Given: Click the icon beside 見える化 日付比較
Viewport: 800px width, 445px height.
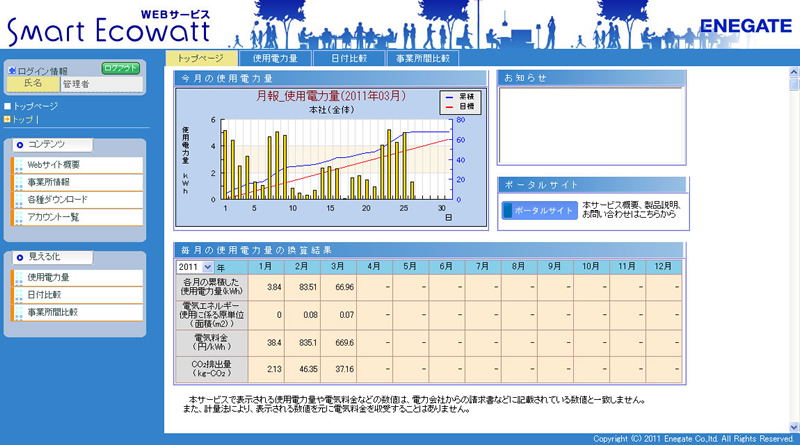Looking at the screenshot, I should coord(19,295).
